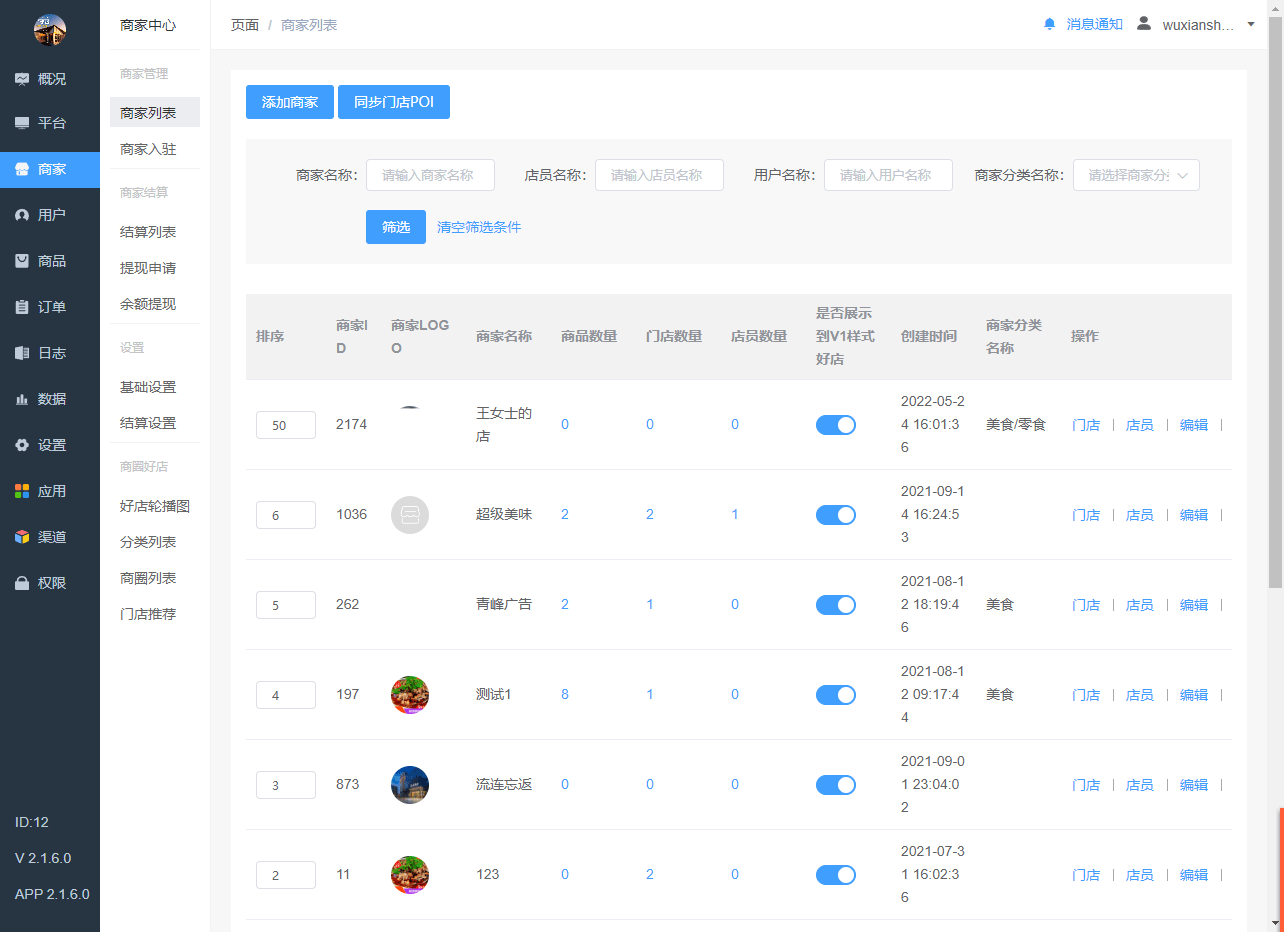This screenshot has width=1284, height=932.
Task: Open the 权限 lock icon
Action: coord(22,583)
